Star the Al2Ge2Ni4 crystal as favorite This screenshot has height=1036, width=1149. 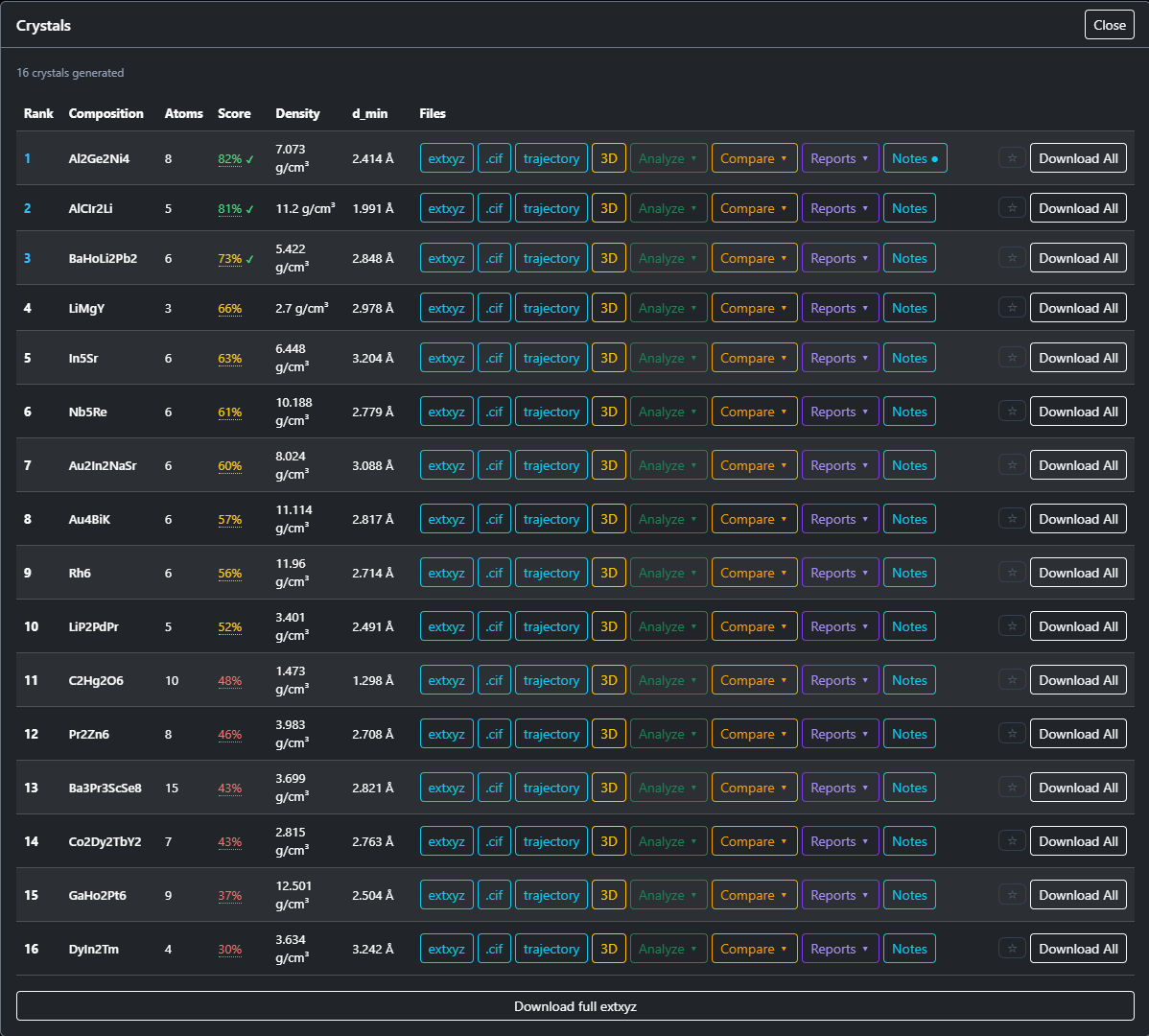click(1012, 158)
